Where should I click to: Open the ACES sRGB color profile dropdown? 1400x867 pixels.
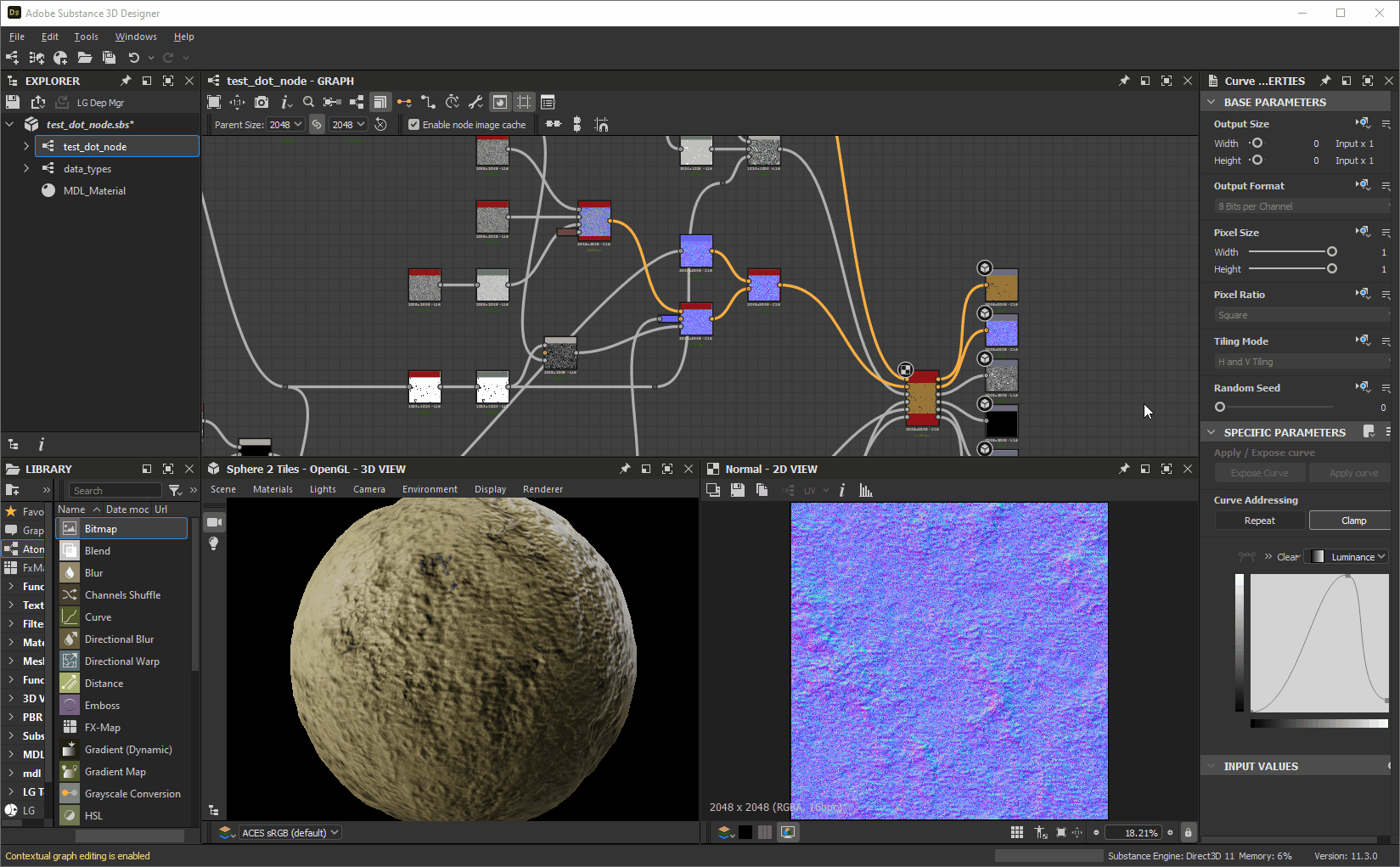(x=290, y=832)
